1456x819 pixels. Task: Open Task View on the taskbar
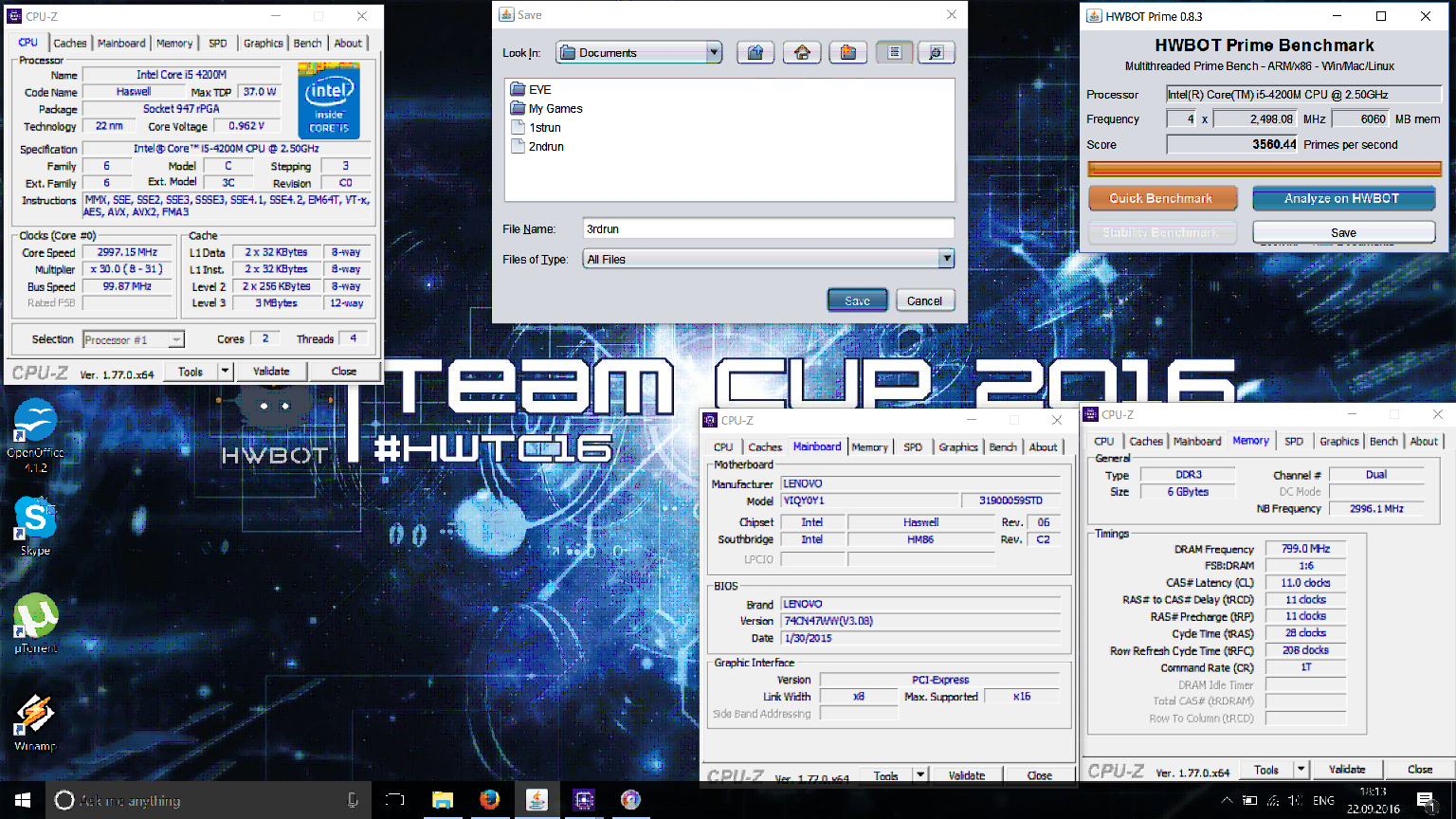click(395, 800)
